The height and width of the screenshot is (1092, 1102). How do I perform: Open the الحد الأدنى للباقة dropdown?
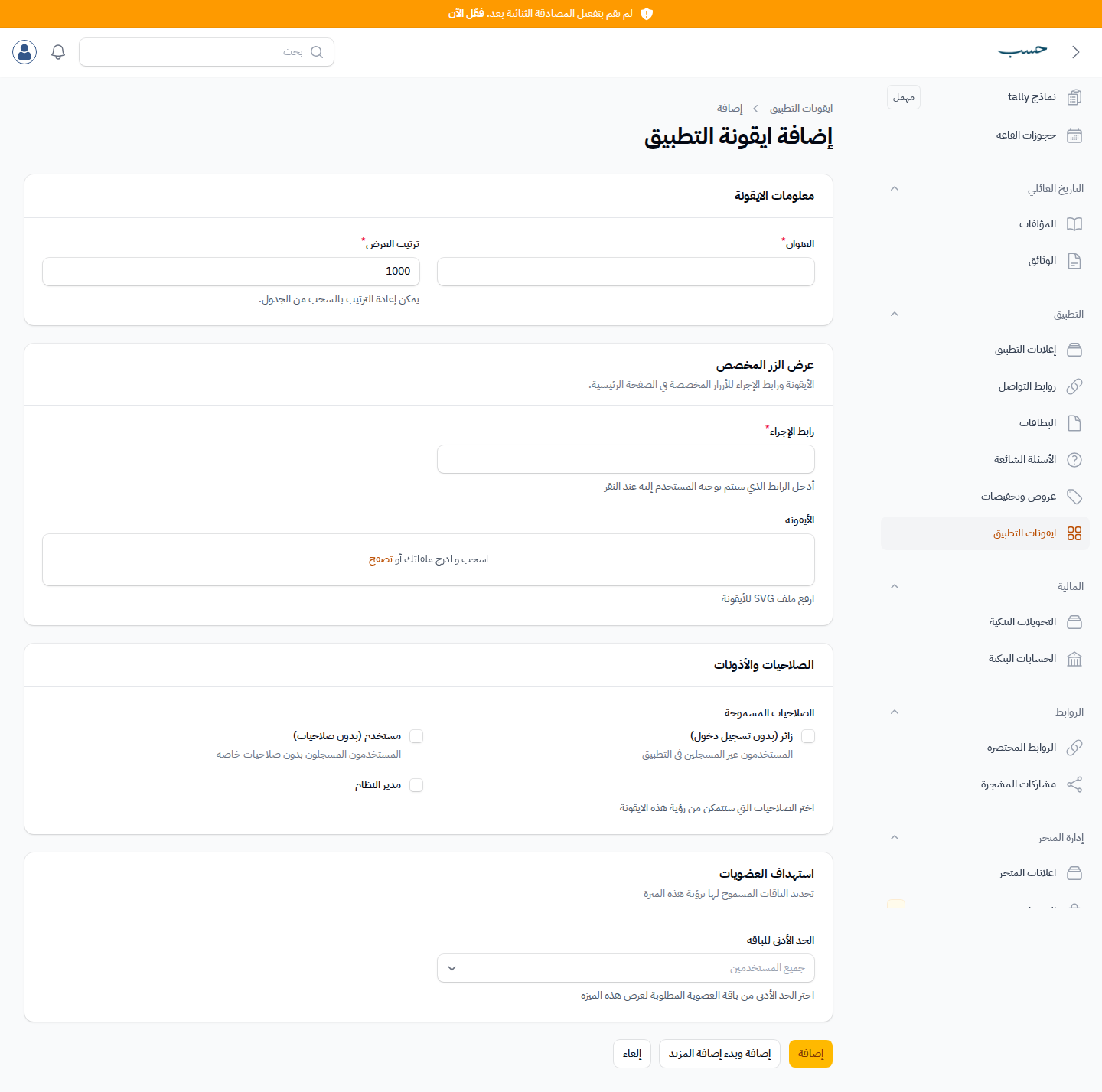pos(626,968)
